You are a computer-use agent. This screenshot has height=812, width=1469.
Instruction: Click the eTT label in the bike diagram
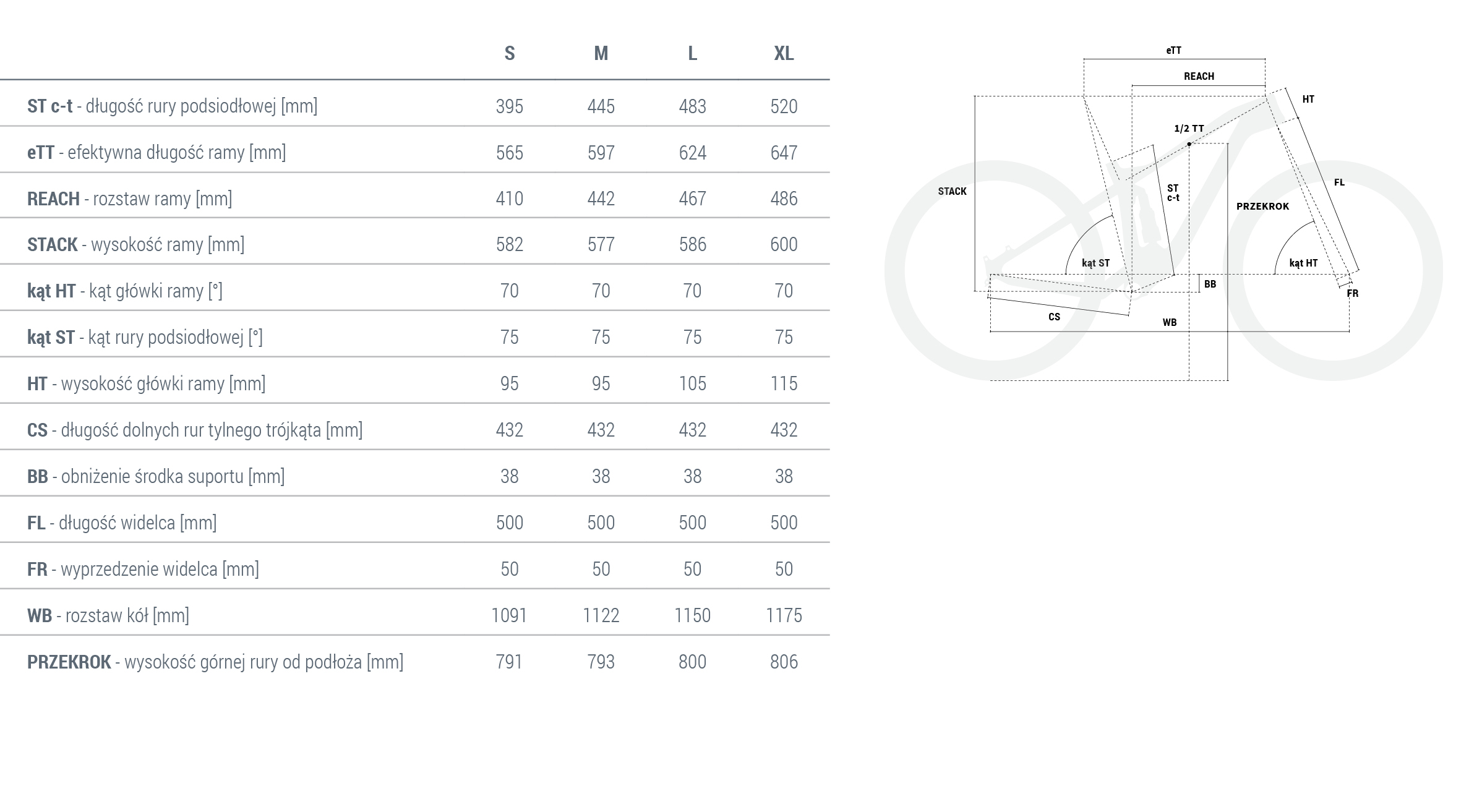point(1173,51)
